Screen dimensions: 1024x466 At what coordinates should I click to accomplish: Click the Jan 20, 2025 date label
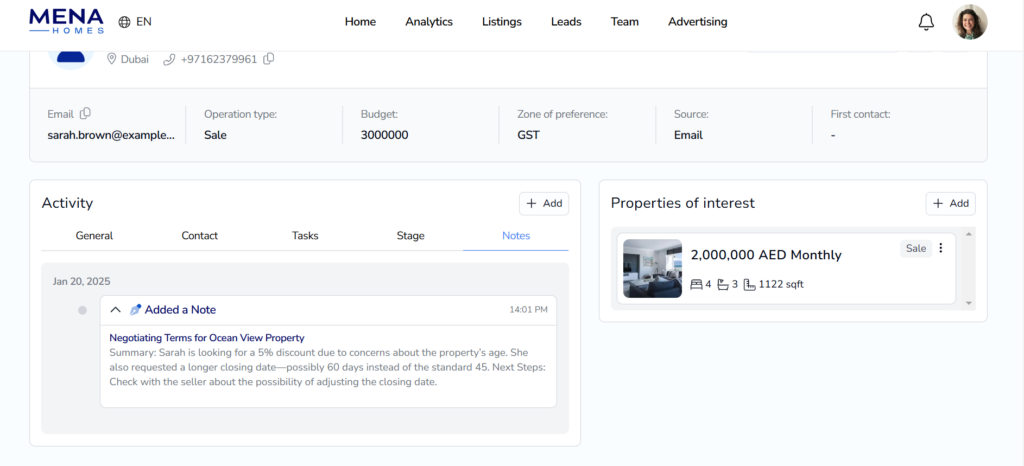pos(82,282)
